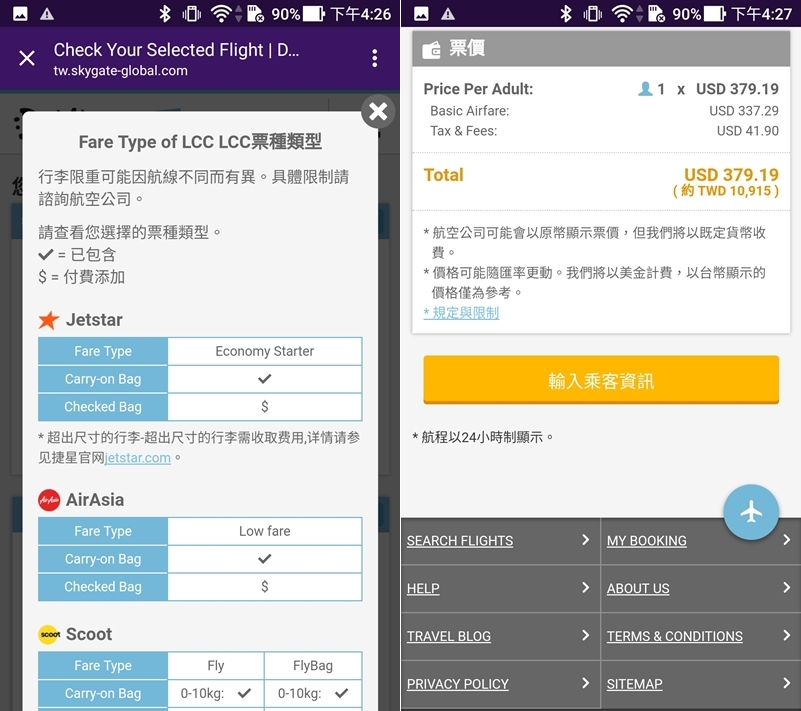Tap the 輸入乘客資訊 button
This screenshot has height=711, width=801.
point(601,380)
